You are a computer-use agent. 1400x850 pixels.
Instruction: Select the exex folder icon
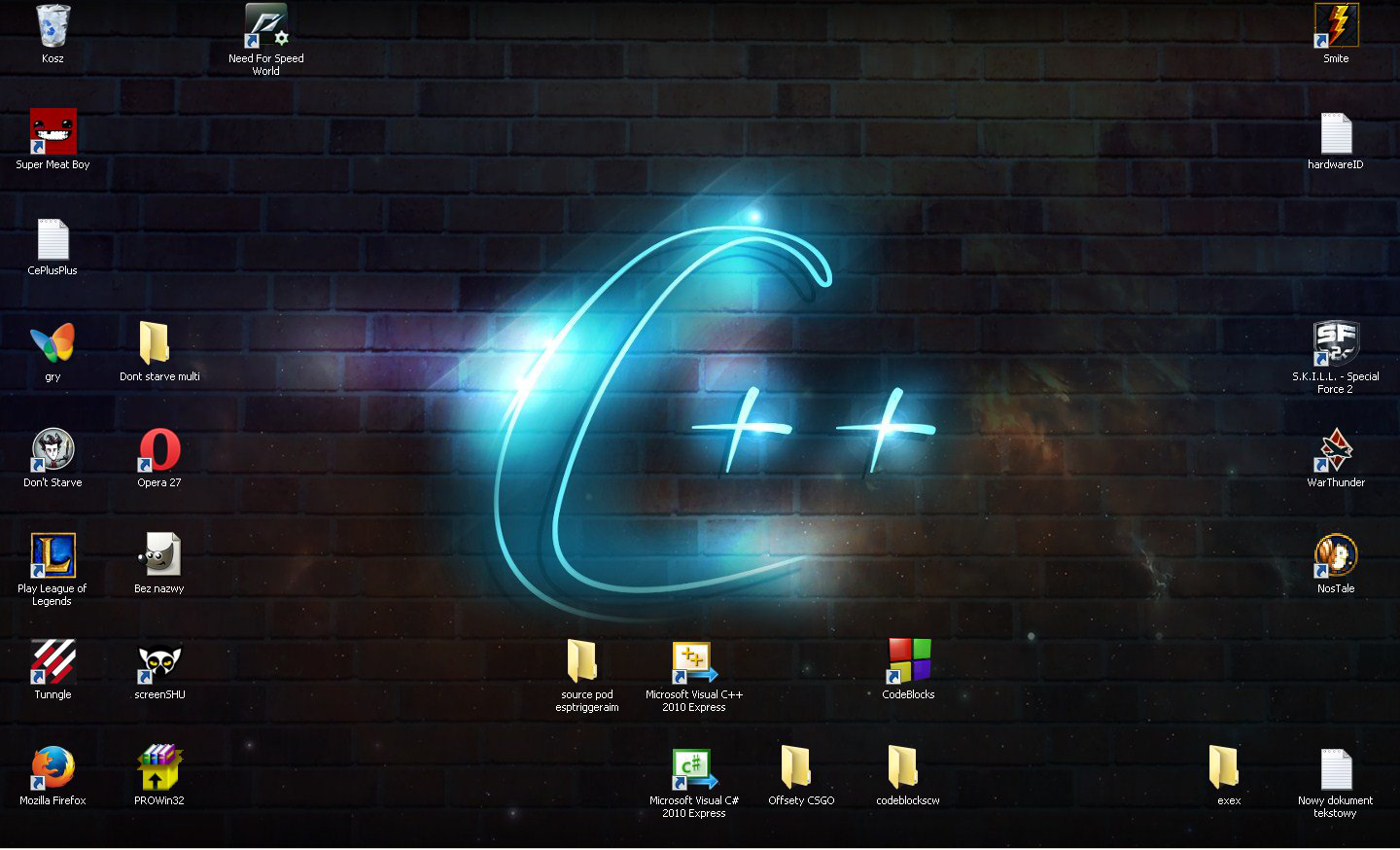click(1225, 767)
